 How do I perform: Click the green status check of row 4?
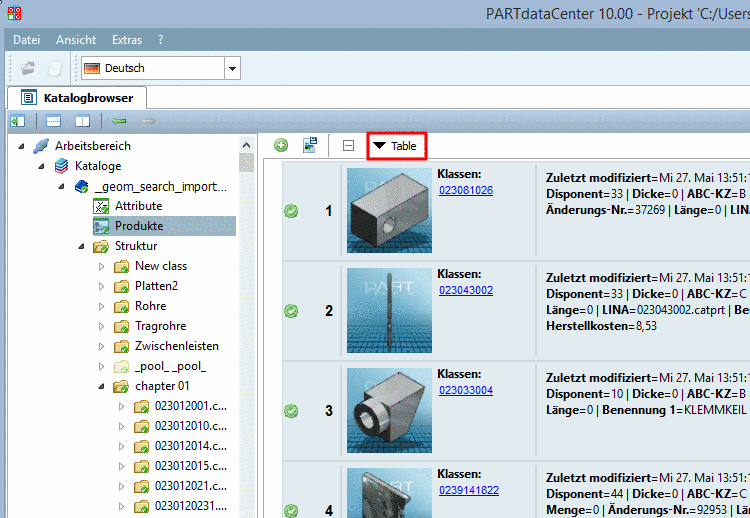[x=291, y=511]
